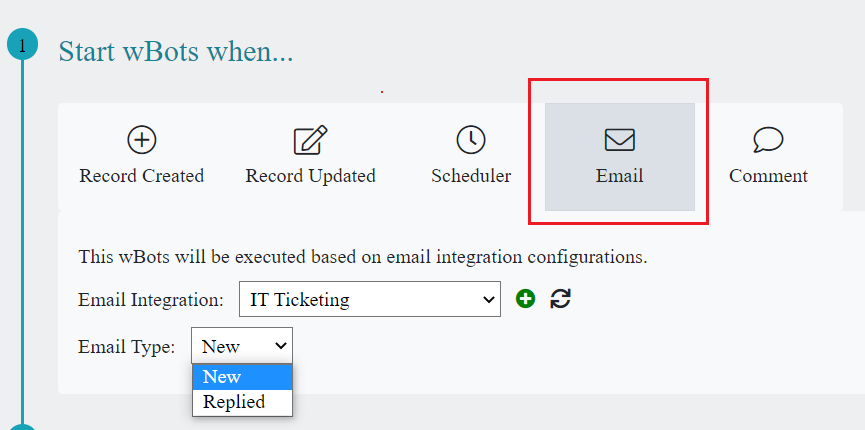Click the step 2 marker at bottom
The image size is (865, 430).
pos(22,427)
